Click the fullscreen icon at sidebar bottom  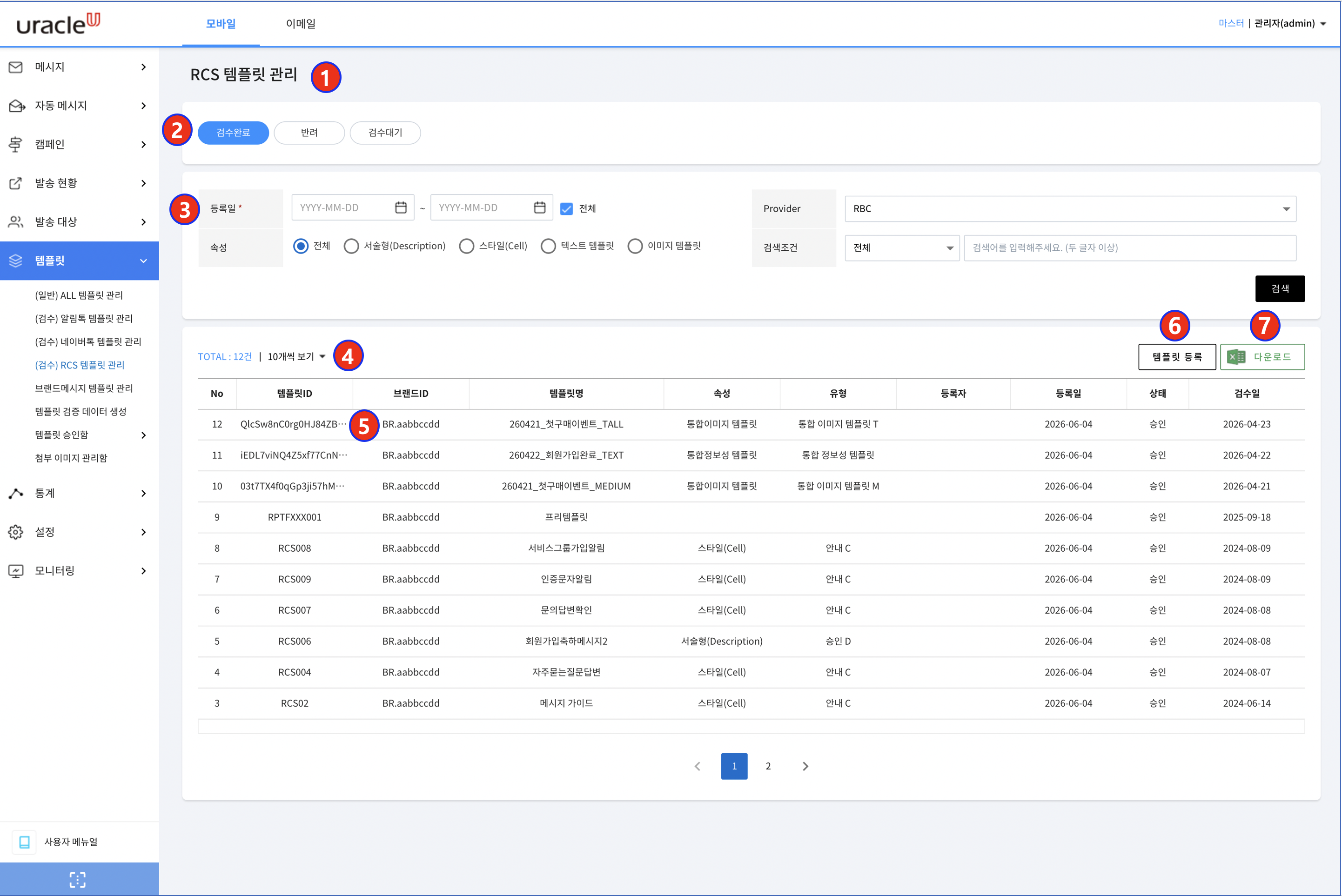coord(78,879)
